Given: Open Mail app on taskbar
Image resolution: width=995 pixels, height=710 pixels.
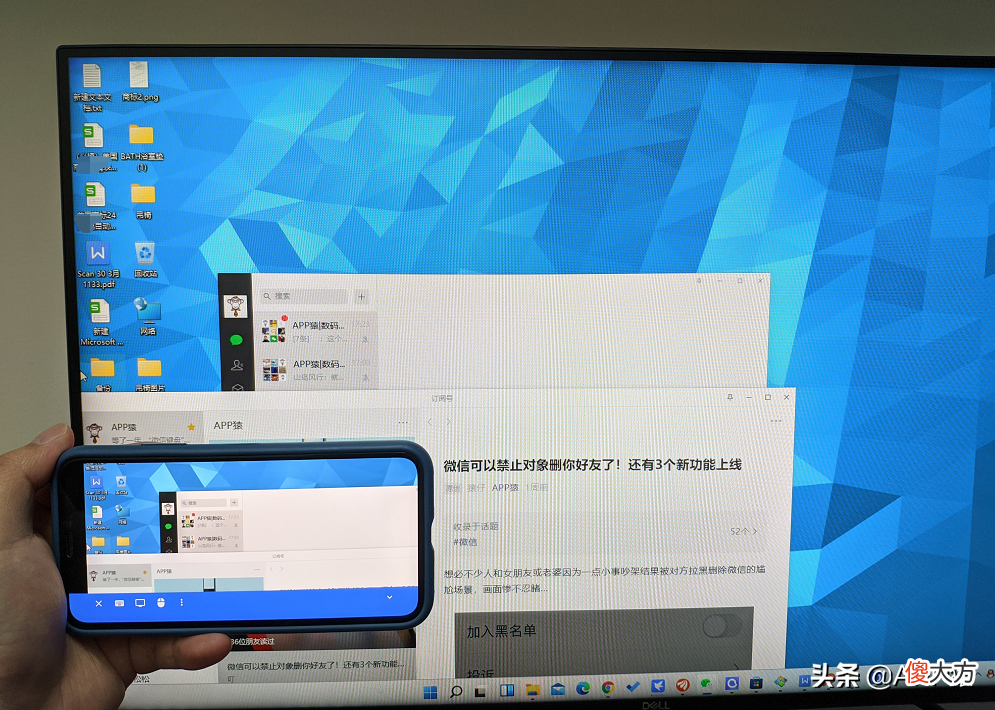Looking at the screenshot, I should coord(558,689).
